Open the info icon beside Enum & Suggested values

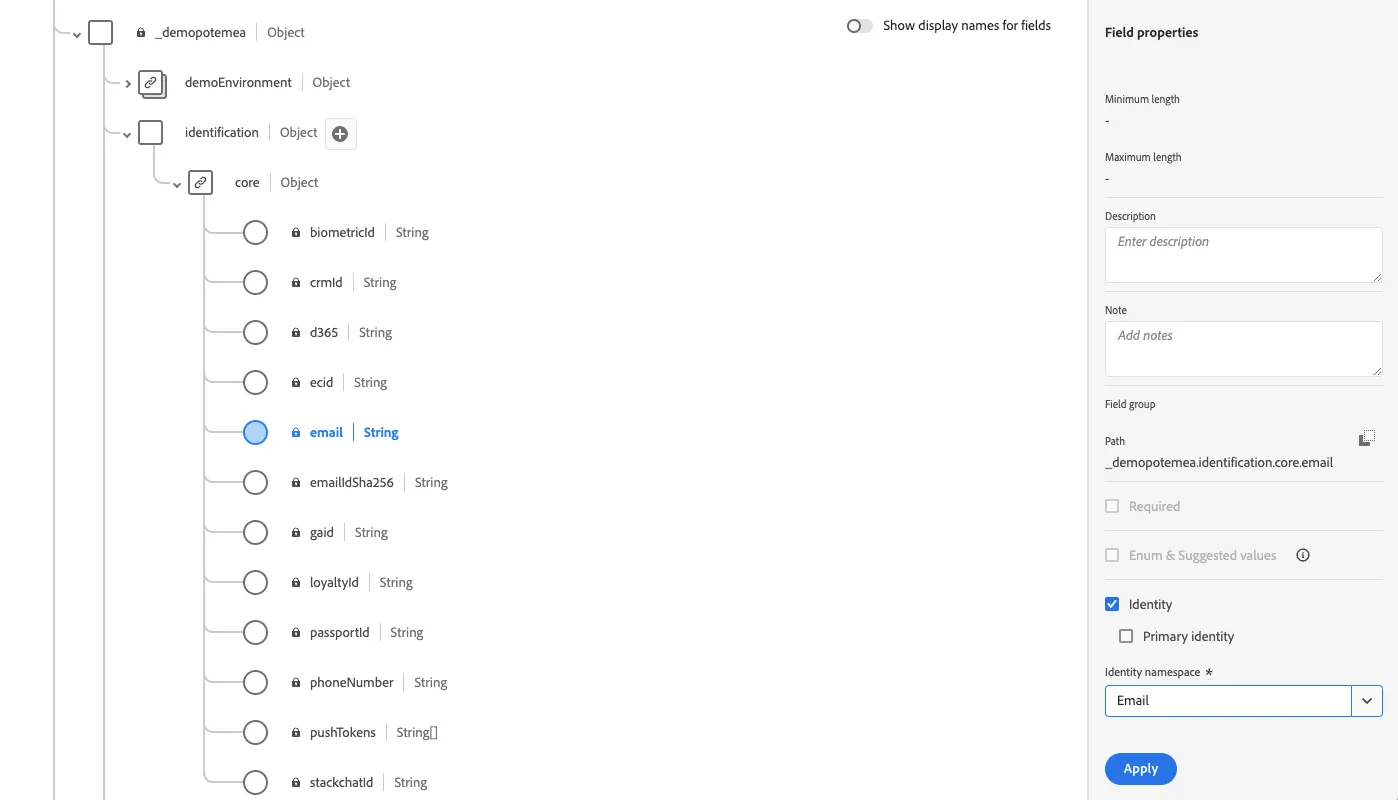[1303, 555]
